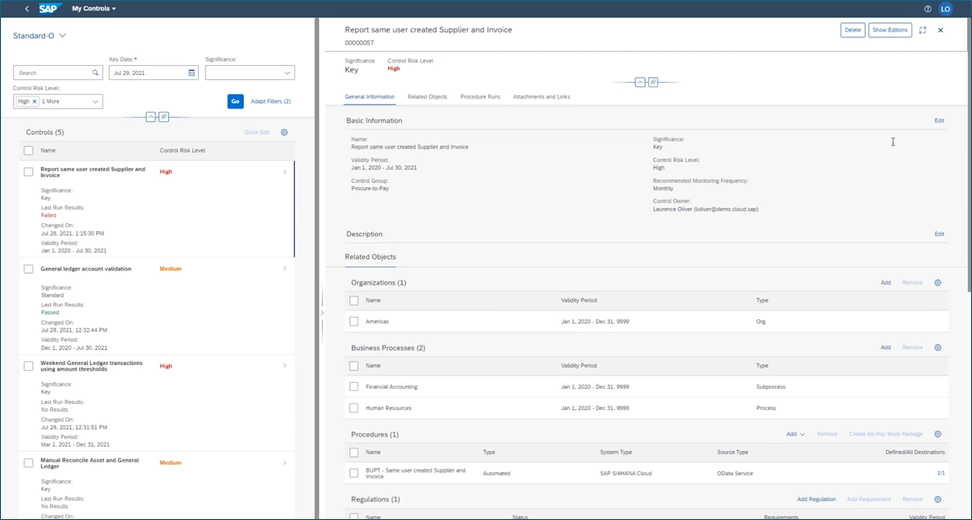Go back with the header arrow
This screenshot has width=972, height=520.
tap(27, 9)
